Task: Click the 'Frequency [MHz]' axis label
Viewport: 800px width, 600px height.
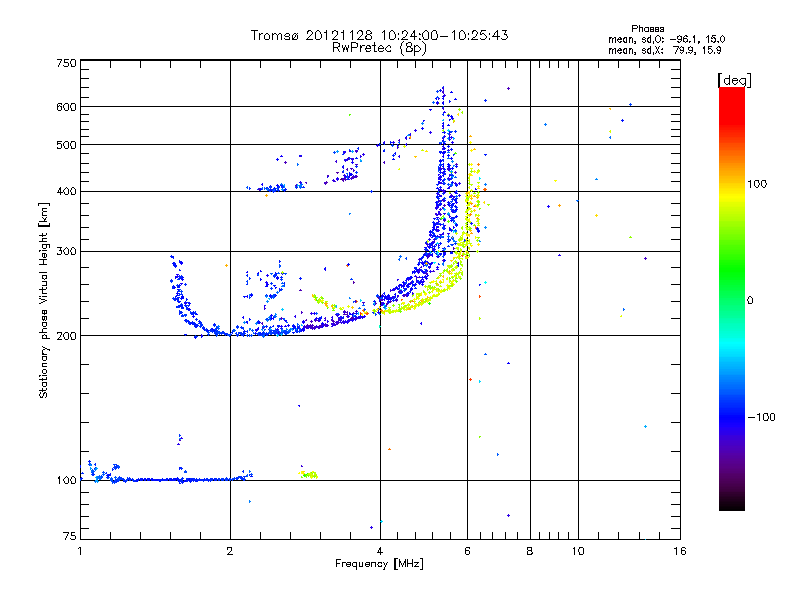Action: pos(379,564)
